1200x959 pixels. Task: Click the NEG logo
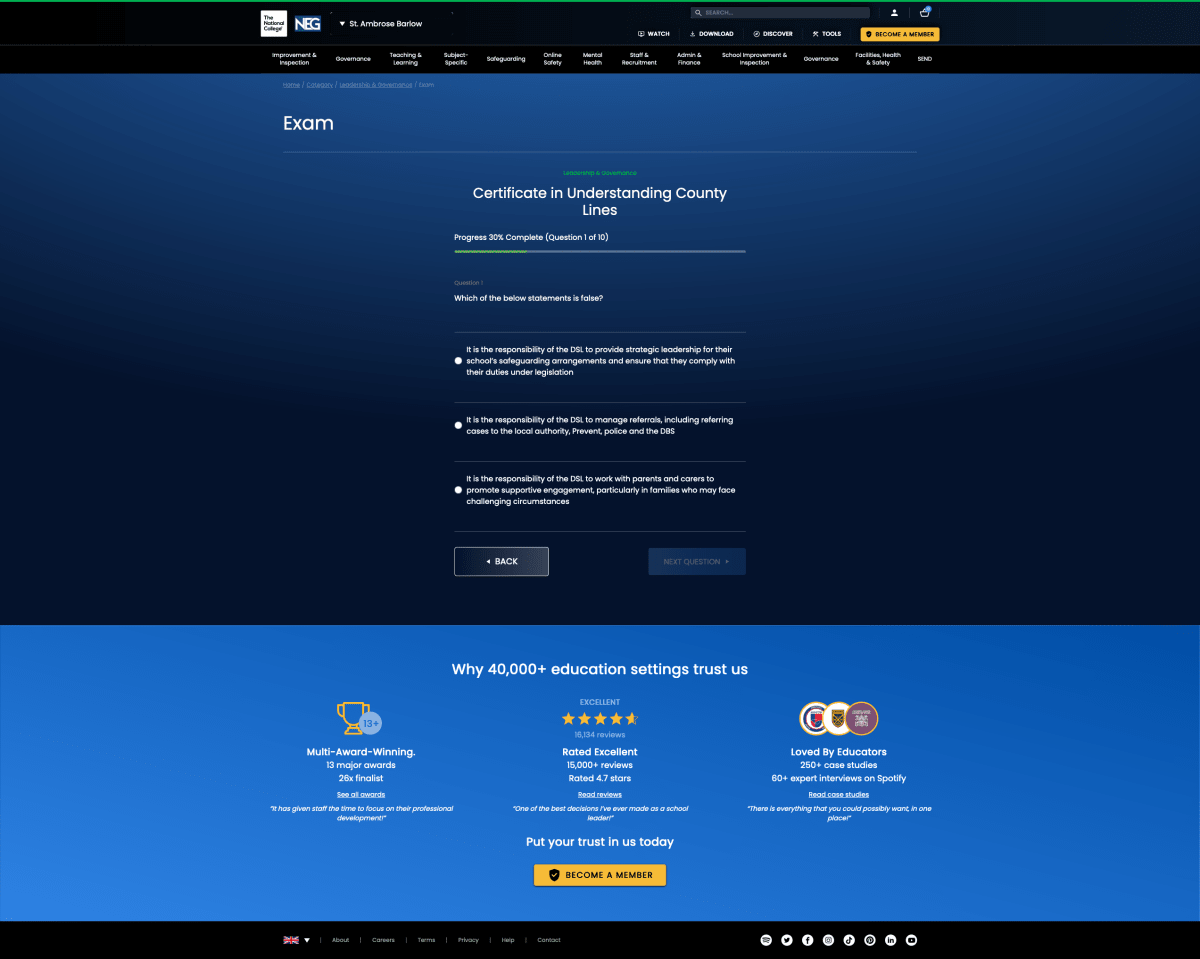(x=308, y=23)
